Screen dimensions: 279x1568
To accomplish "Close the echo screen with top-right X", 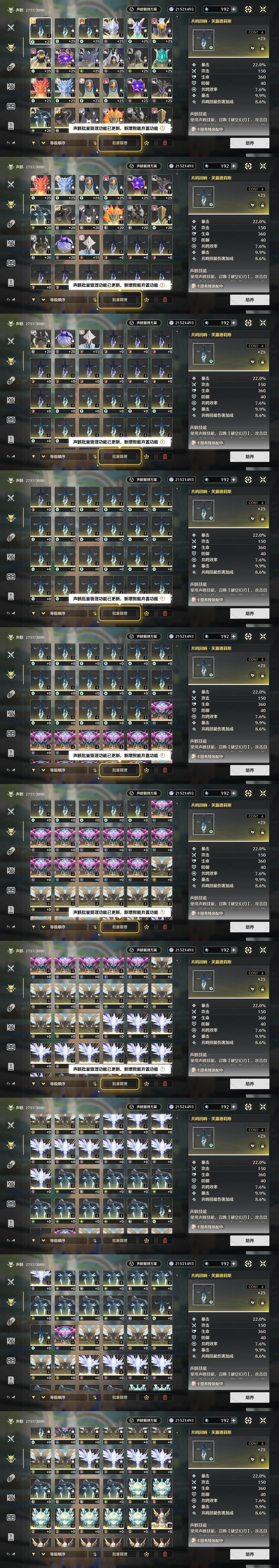I will (x=263, y=9).
